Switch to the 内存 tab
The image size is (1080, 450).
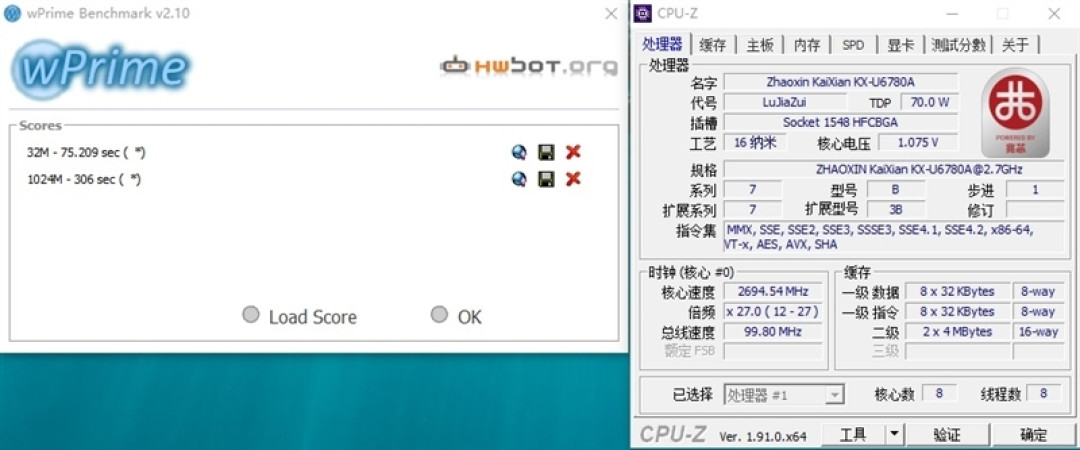click(x=807, y=45)
